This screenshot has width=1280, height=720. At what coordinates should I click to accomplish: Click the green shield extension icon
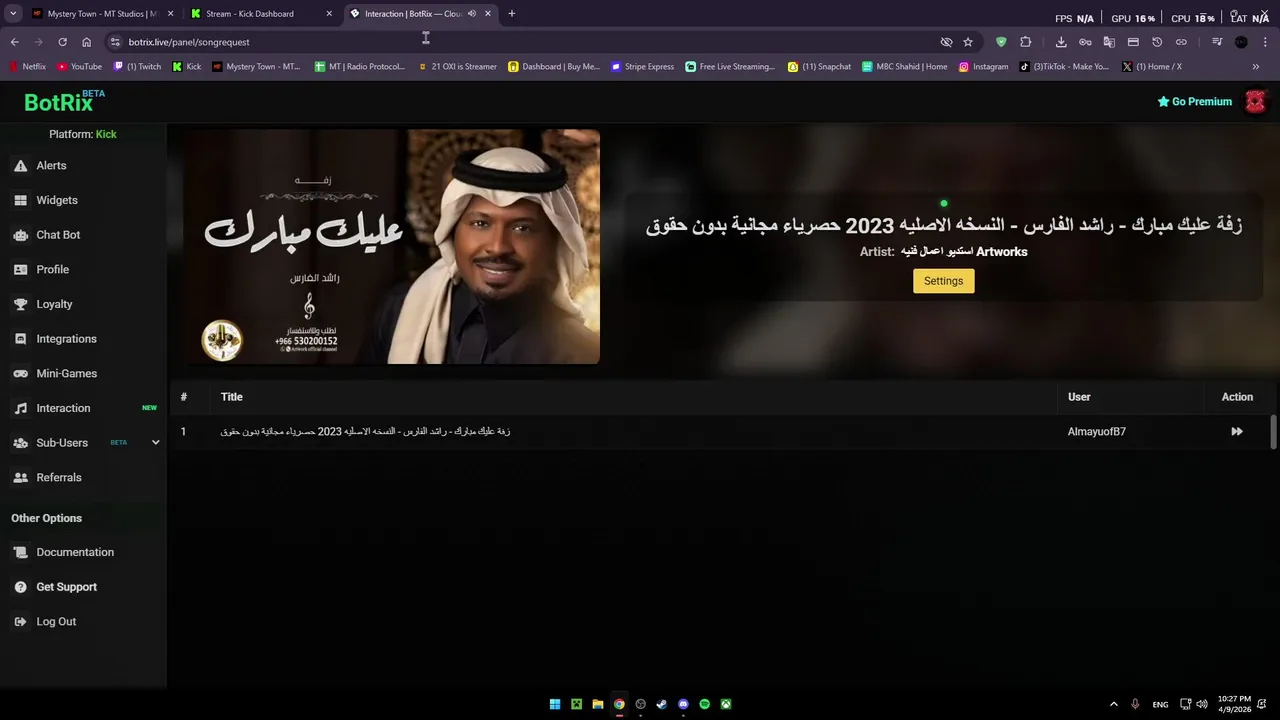1001,42
